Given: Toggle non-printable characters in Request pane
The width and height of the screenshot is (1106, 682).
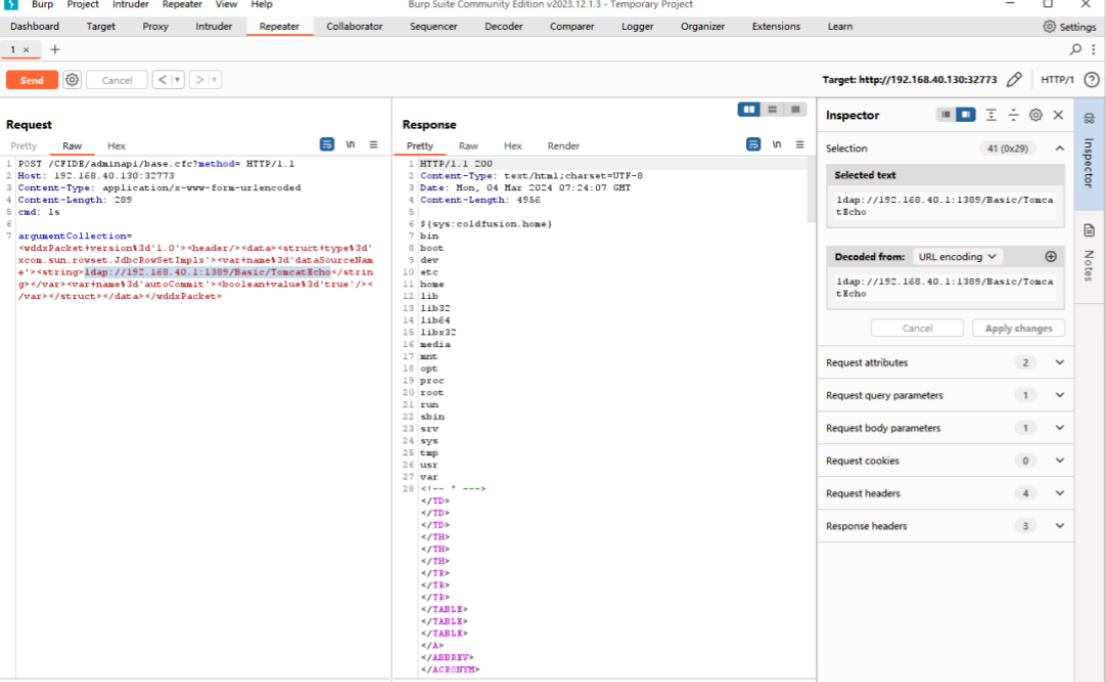Looking at the screenshot, I should (x=351, y=144).
